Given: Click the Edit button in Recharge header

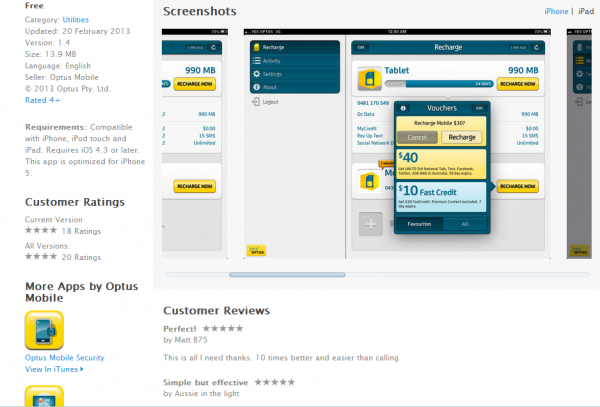Looking at the screenshot, I should pyautogui.click(x=361, y=47).
